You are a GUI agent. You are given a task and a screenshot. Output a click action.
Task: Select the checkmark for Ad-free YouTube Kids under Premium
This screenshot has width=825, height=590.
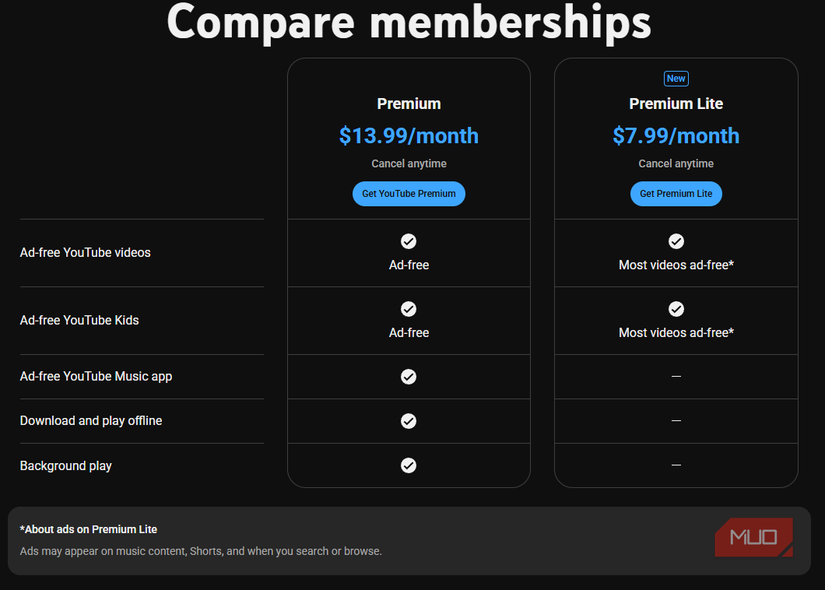coord(408,309)
